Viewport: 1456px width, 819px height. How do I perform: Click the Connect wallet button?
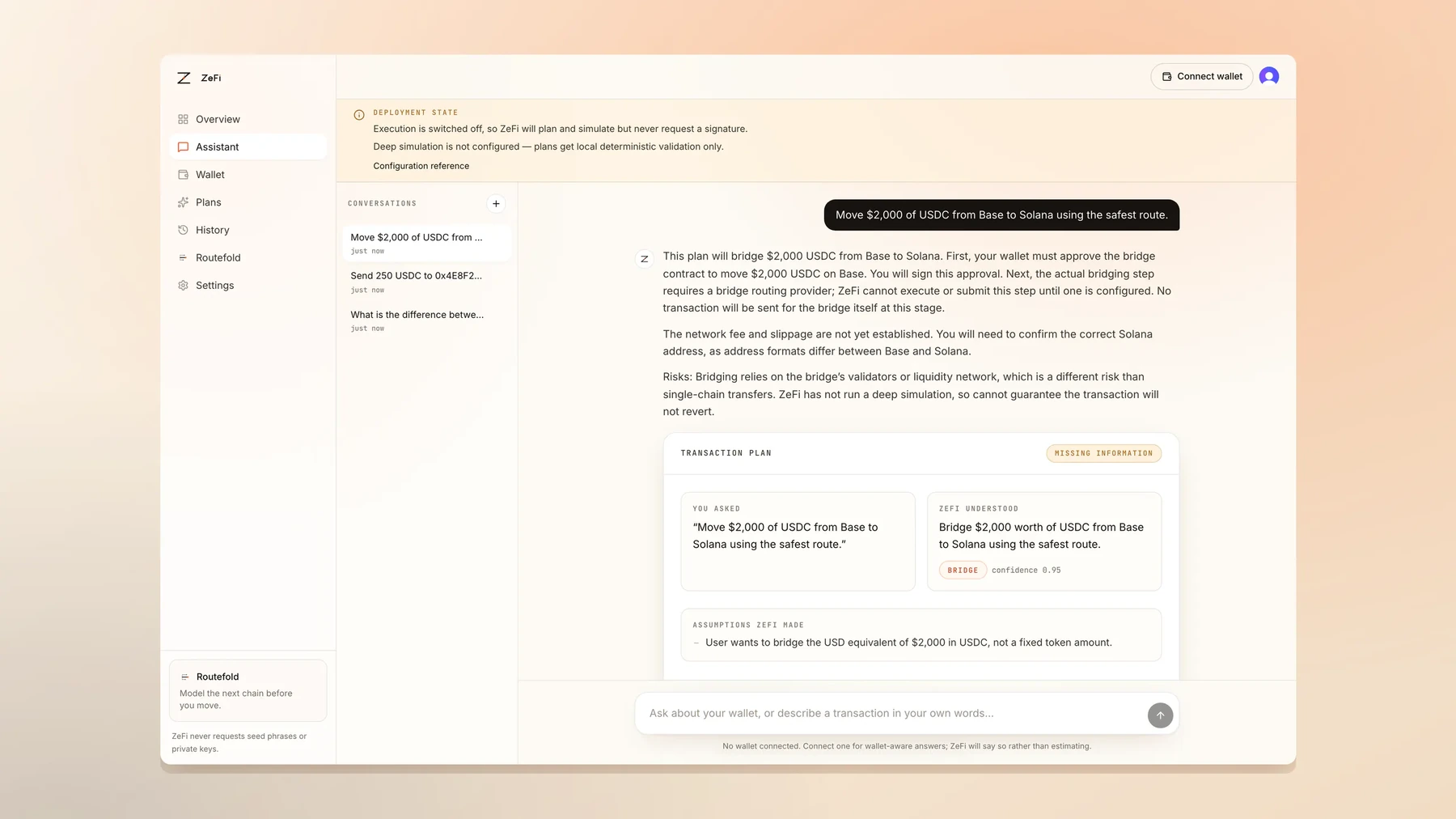[x=1201, y=76]
